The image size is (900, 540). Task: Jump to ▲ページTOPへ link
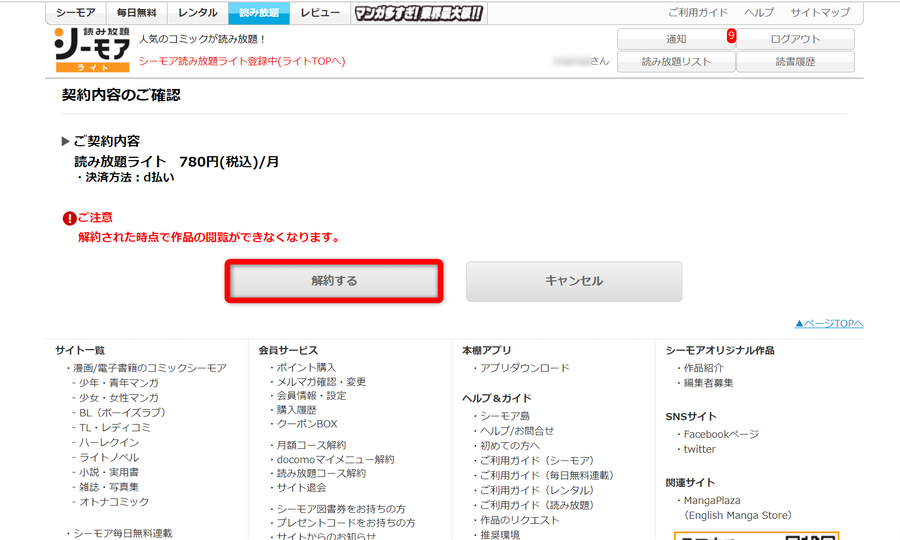click(x=829, y=324)
